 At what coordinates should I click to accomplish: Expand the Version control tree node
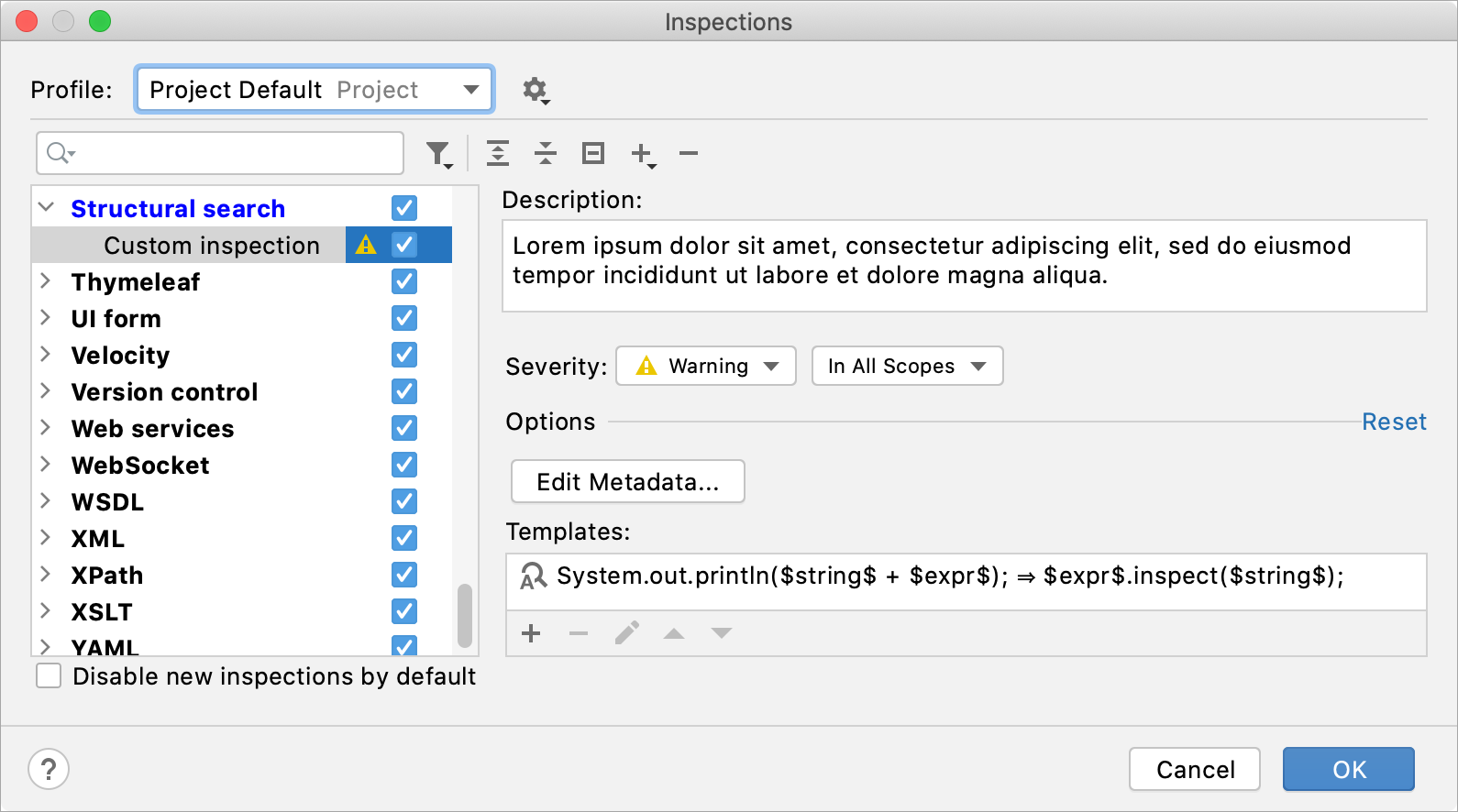[45, 391]
